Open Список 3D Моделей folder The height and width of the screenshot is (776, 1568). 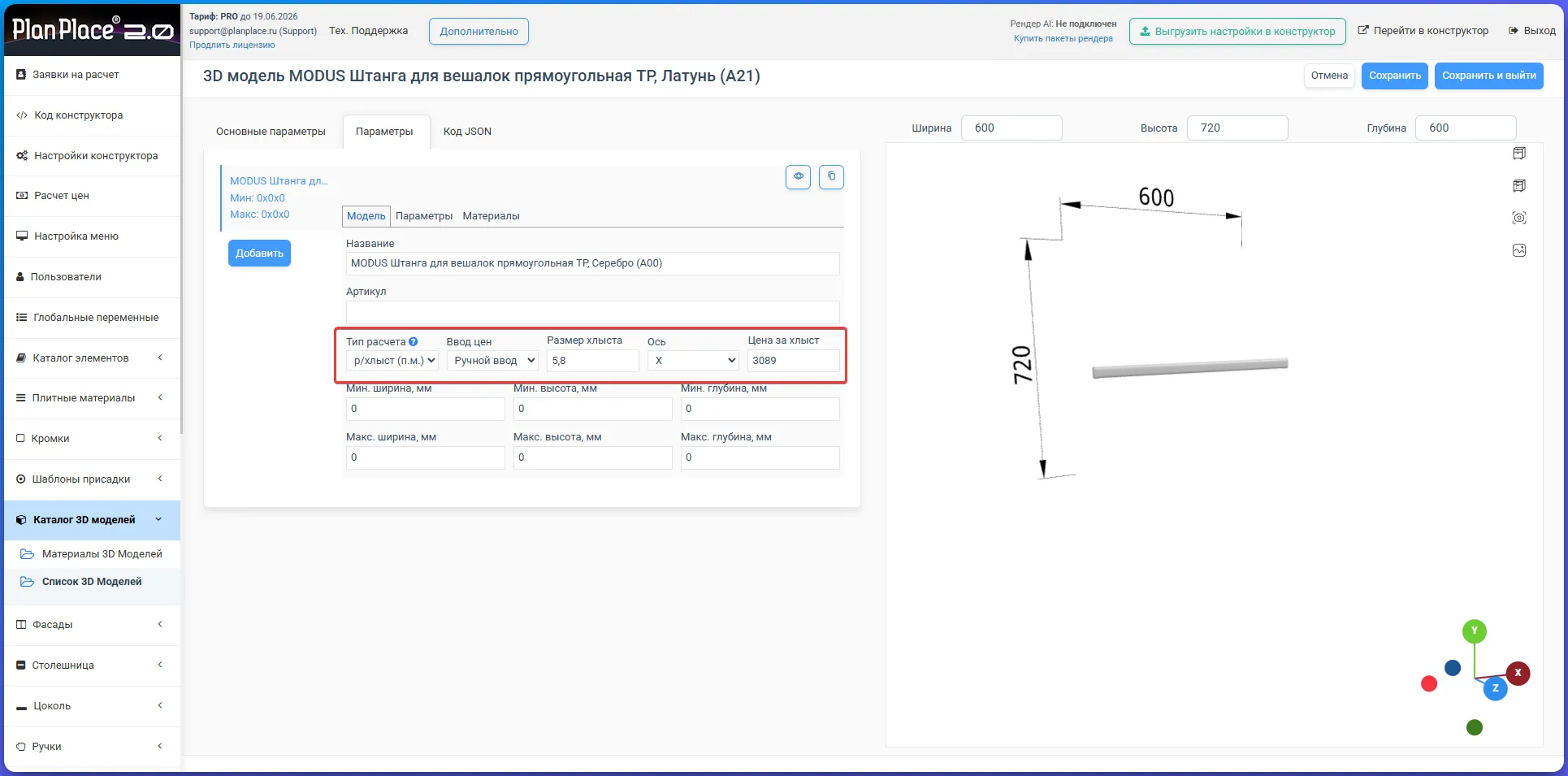(92, 582)
